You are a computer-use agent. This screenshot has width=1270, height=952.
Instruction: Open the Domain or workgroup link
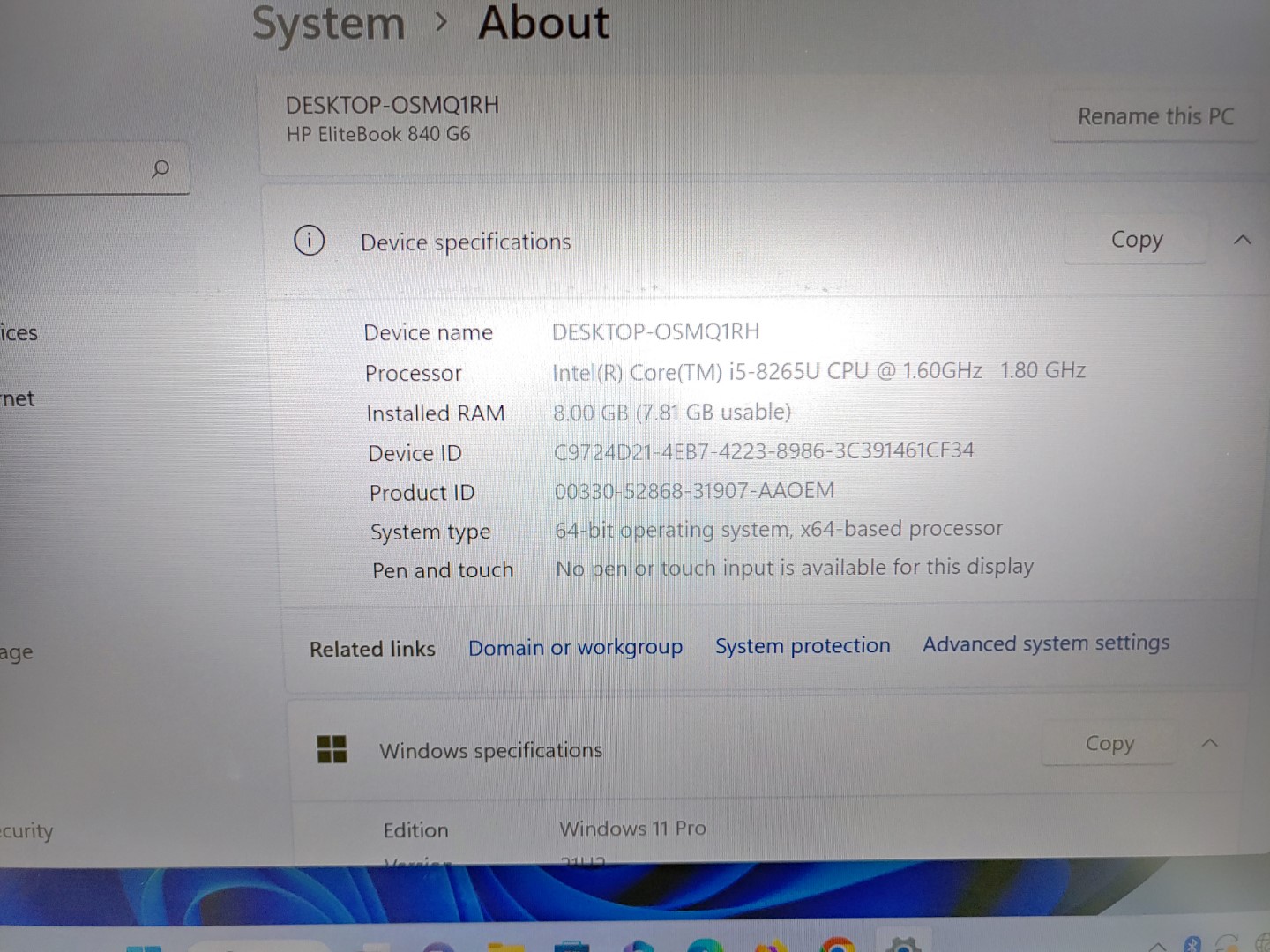pyautogui.click(x=575, y=647)
